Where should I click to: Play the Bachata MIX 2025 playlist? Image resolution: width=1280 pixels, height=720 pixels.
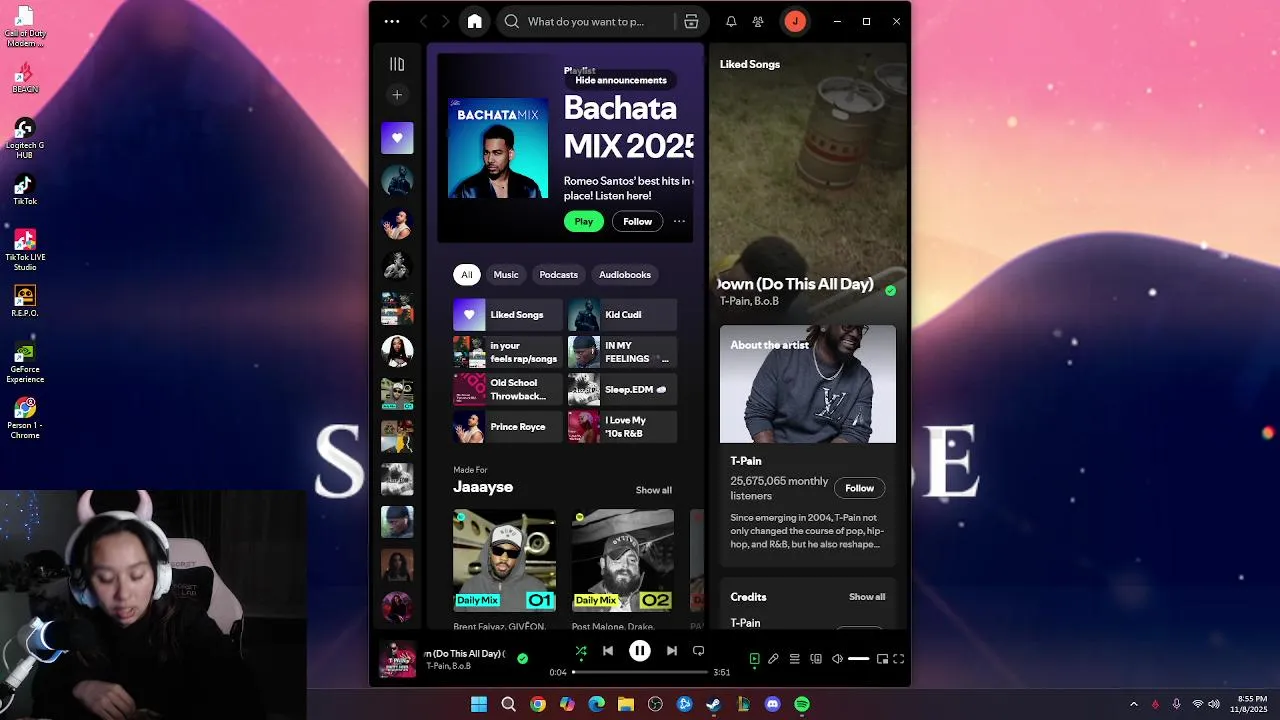[x=584, y=221]
